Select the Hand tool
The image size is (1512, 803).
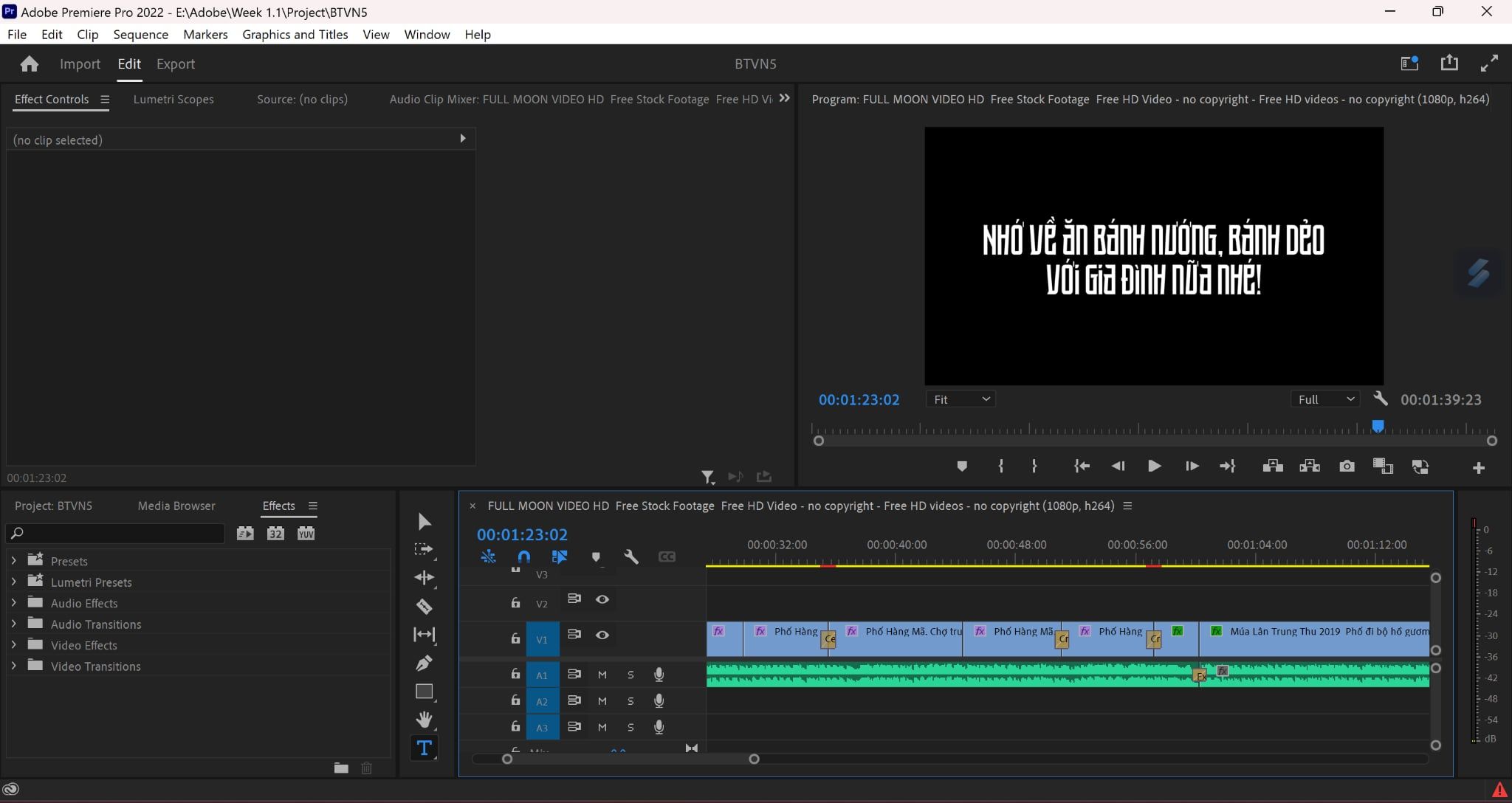(x=424, y=720)
